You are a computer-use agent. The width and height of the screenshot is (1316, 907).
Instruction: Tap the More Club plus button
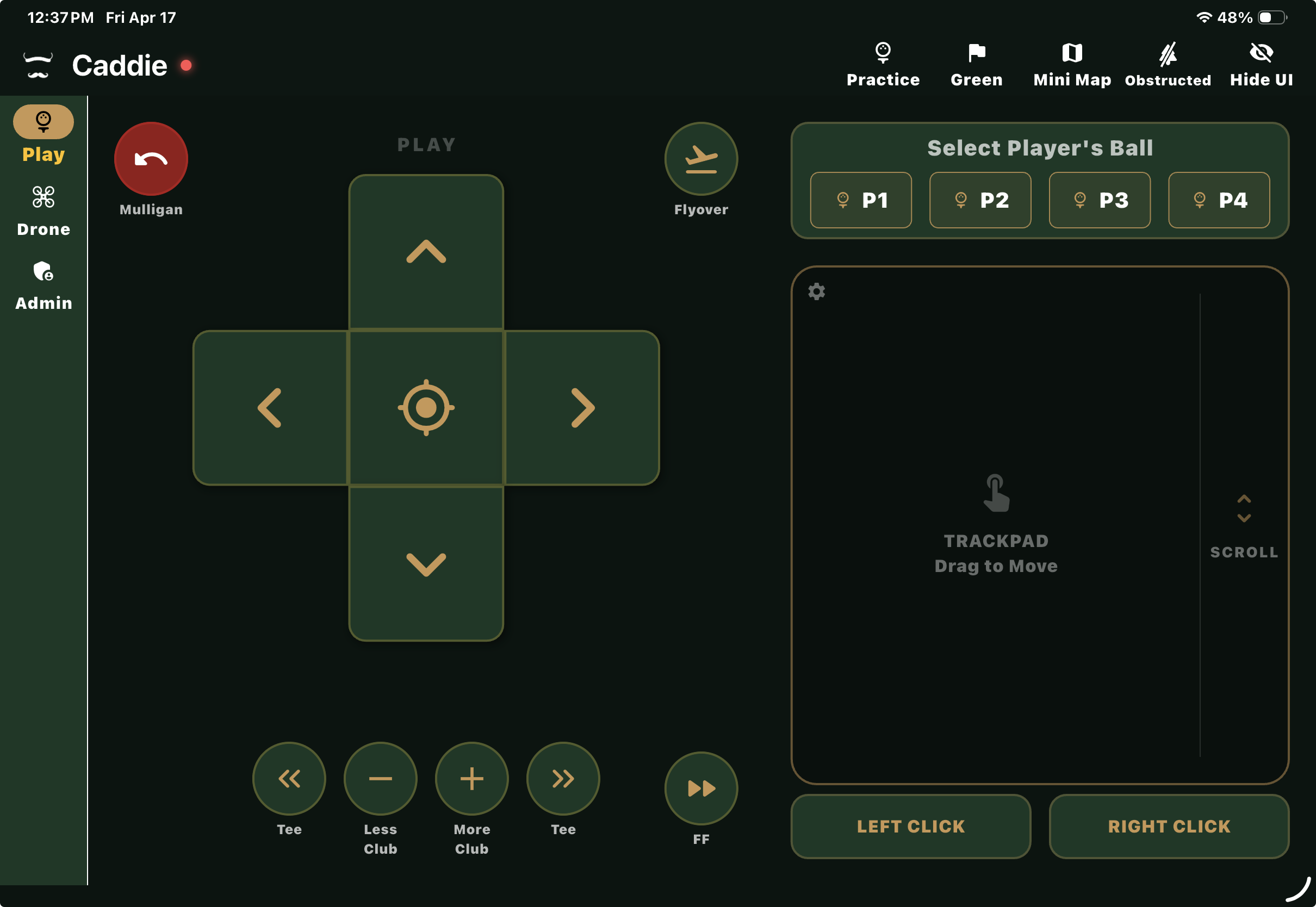[x=471, y=778]
